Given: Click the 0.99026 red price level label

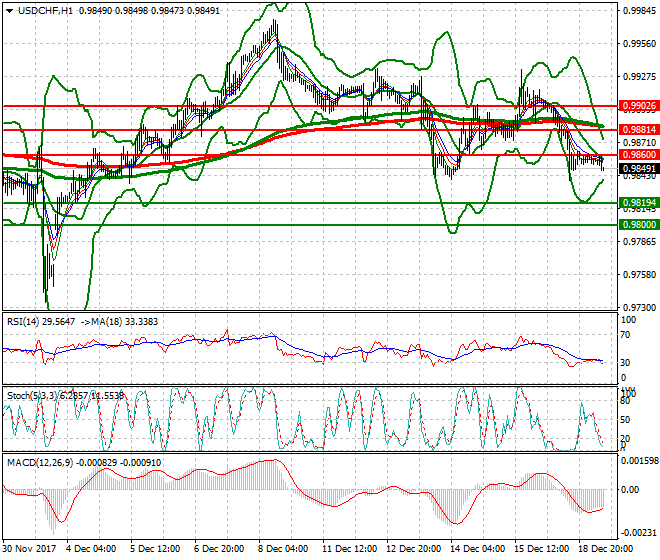Looking at the screenshot, I should 639,106.
